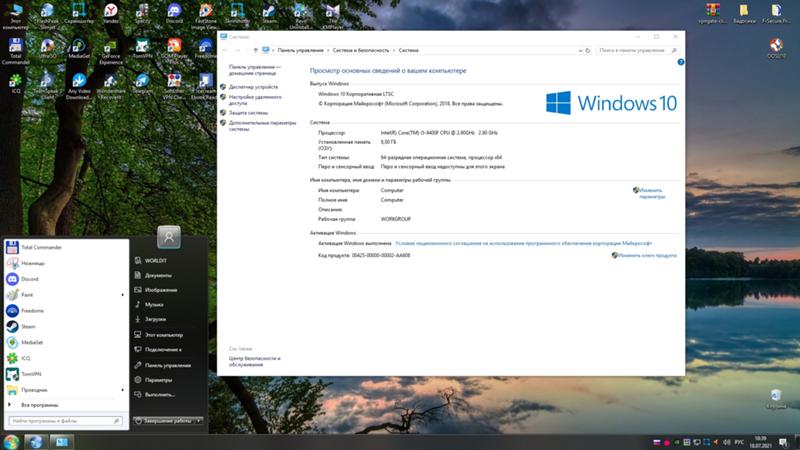
Task: Open GeForce Experience desktop shortcut
Action: pyautogui.click(x=111, y=53)
